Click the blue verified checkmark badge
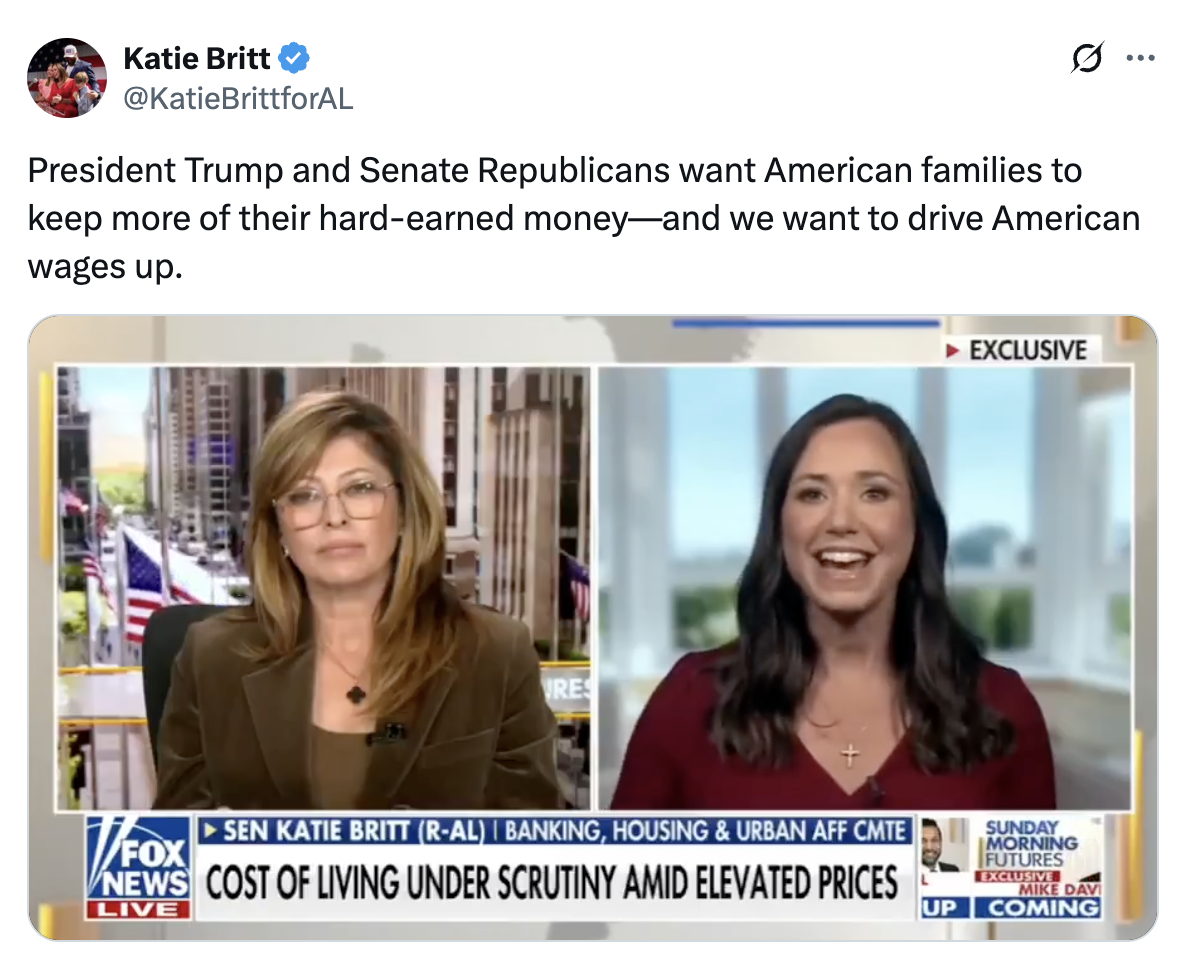The width and height of the screenshot is (1188, 970). 294,58
